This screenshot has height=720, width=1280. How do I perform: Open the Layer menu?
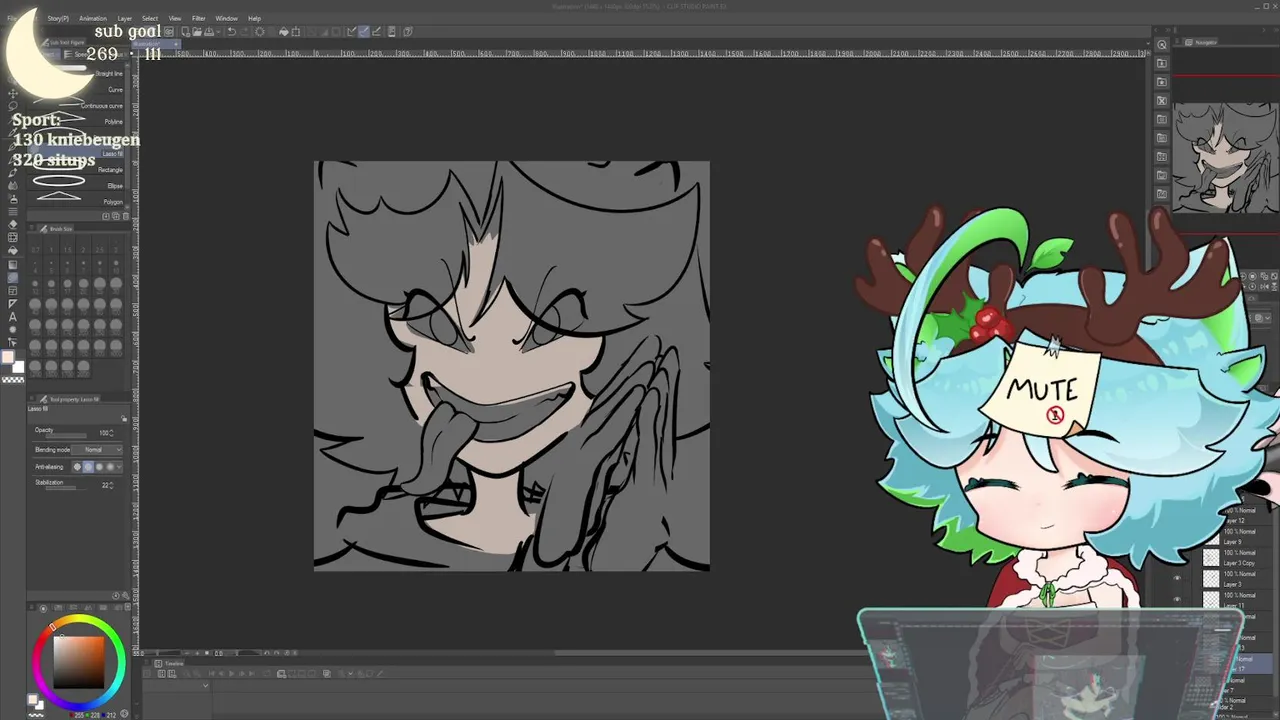point(125,18)
